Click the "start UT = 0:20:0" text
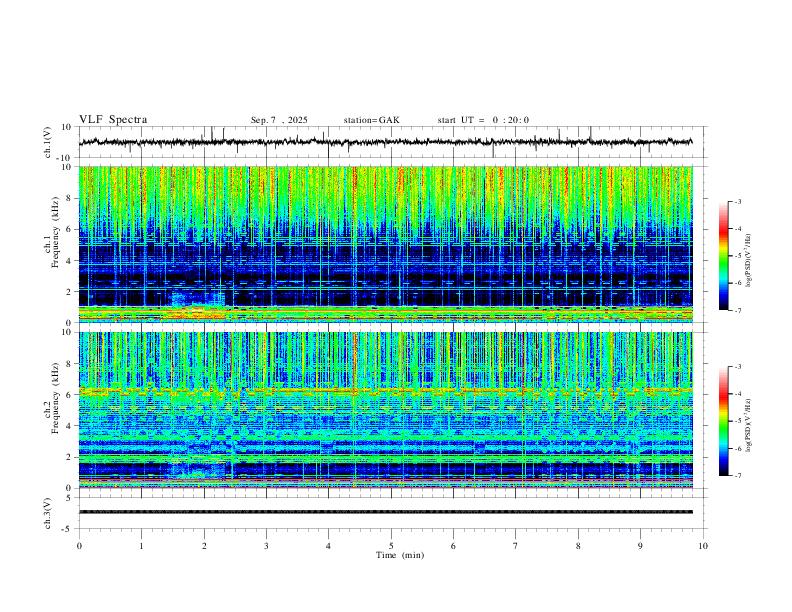 (x=483, y=120)
